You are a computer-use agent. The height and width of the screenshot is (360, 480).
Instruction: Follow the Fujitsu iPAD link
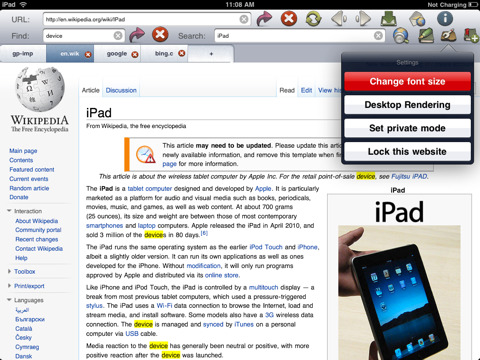(409, 176)
